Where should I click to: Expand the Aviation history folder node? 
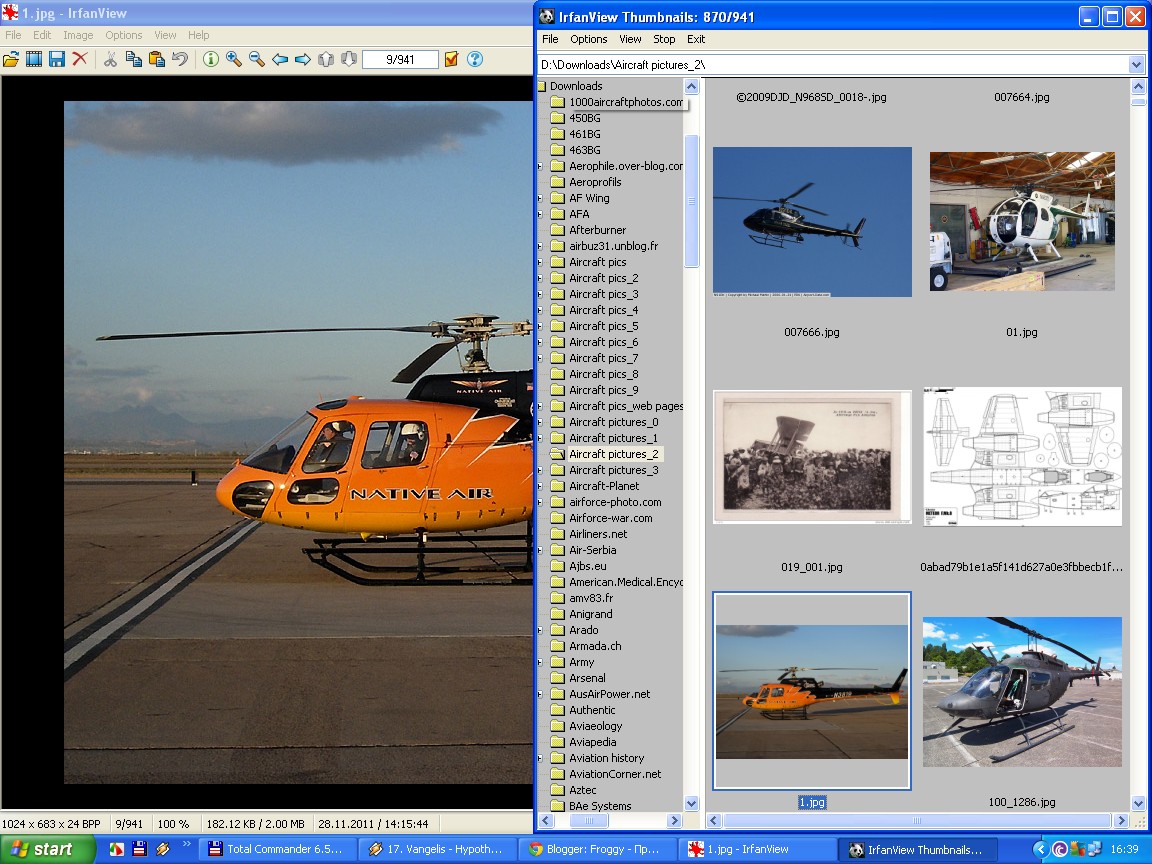click(541, 758)
